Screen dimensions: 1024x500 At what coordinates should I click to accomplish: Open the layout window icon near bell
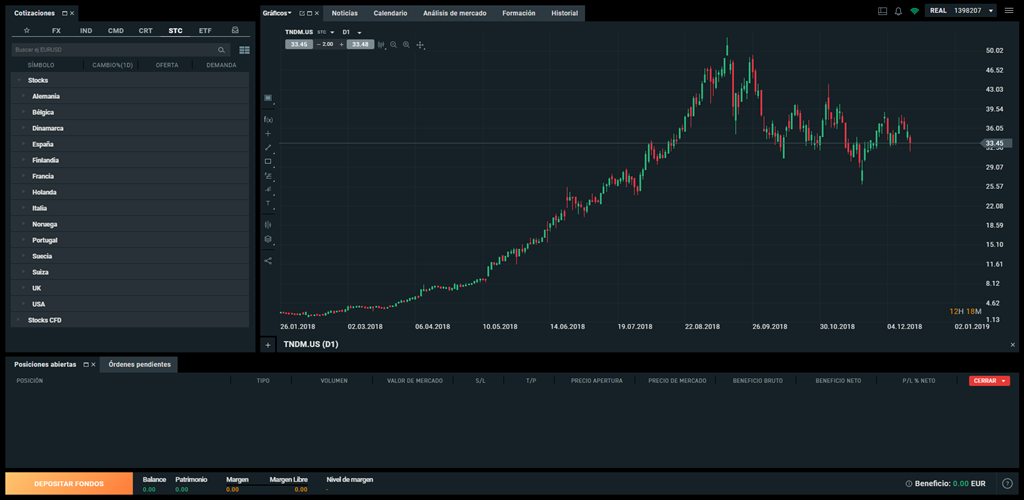883,11
